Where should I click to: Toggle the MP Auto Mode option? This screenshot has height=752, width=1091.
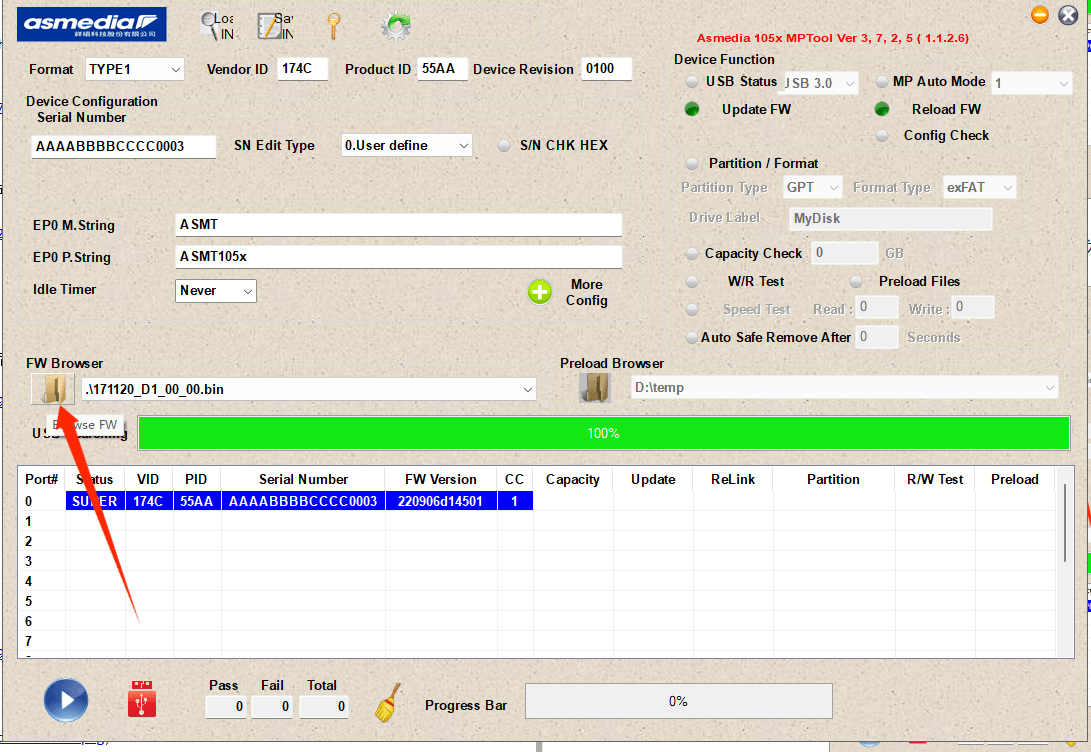tap(882, 81)
